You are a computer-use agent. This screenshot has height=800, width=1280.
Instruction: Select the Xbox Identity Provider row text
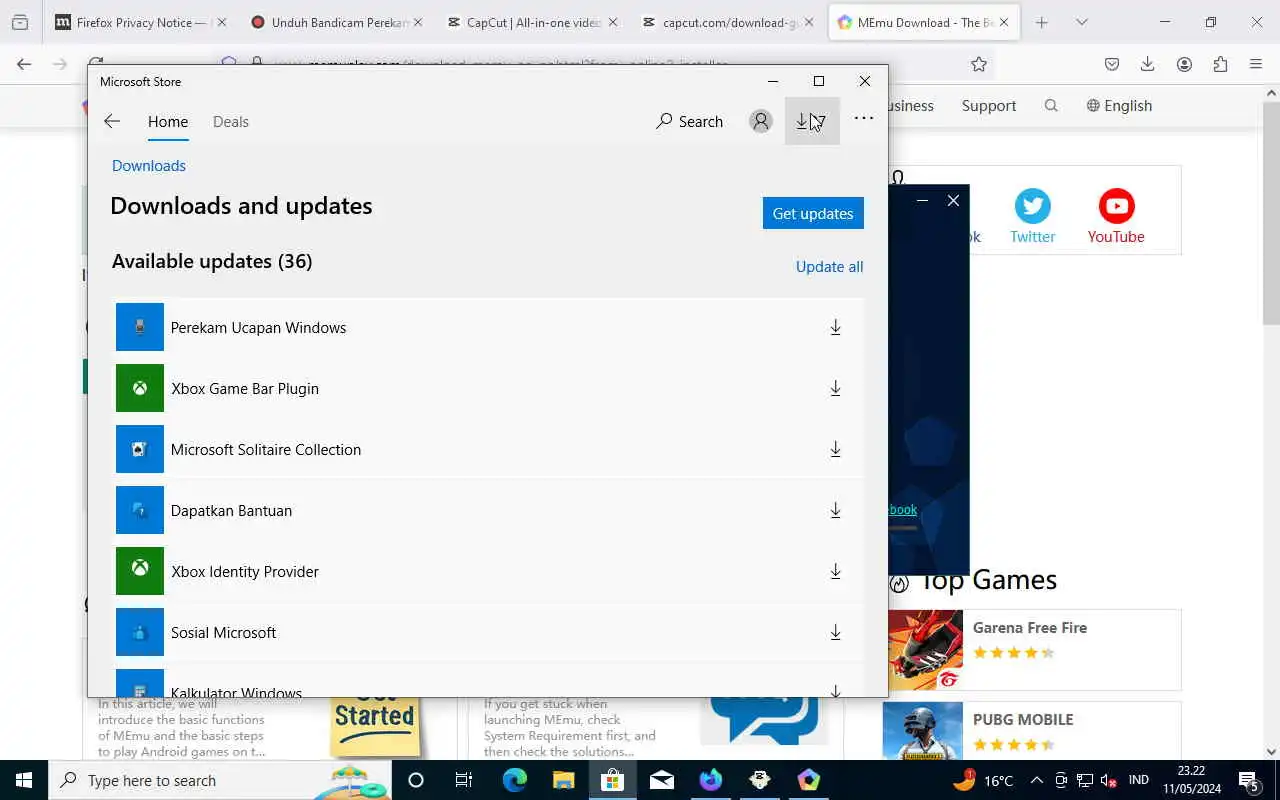[245, 571]
